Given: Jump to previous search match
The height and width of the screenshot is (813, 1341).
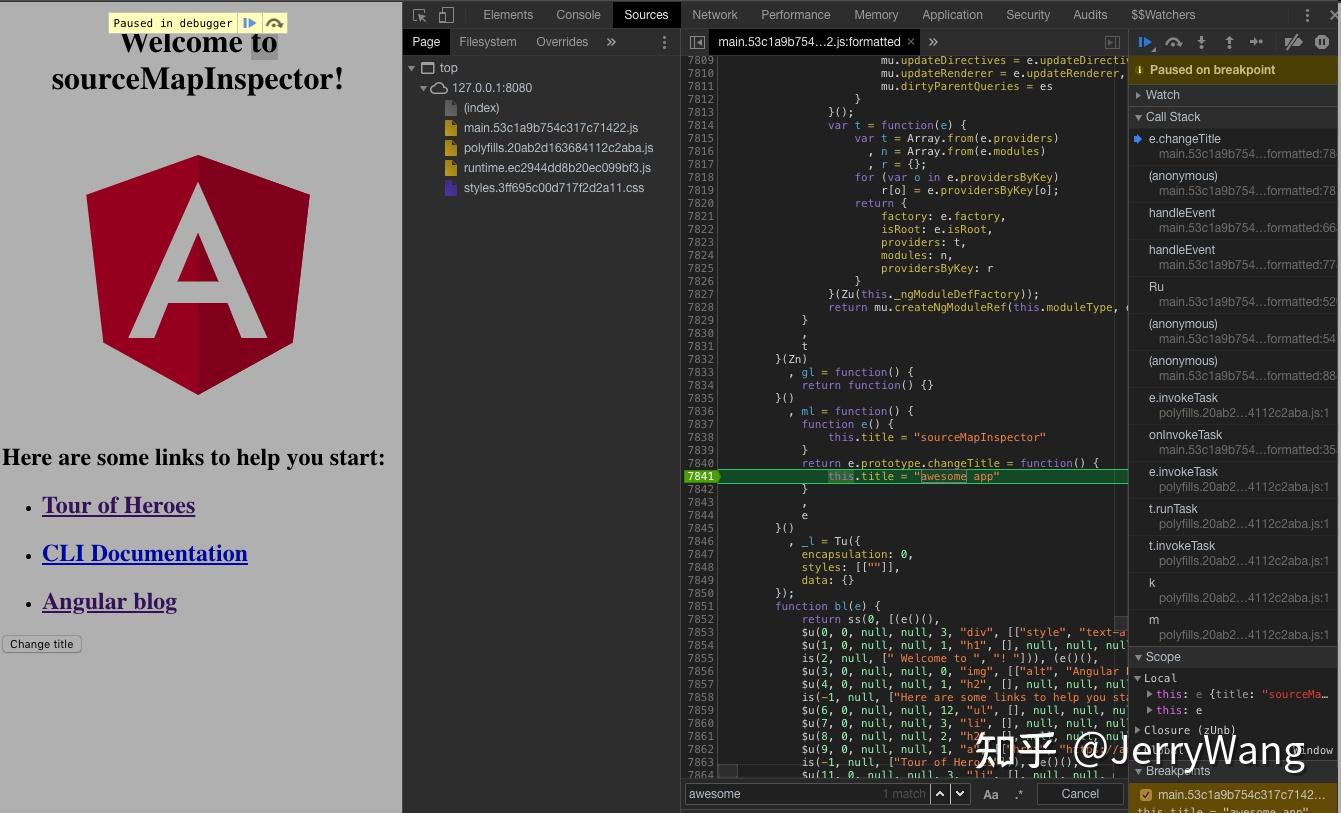Looking at the screenshot, I should (x=939, y=794).
